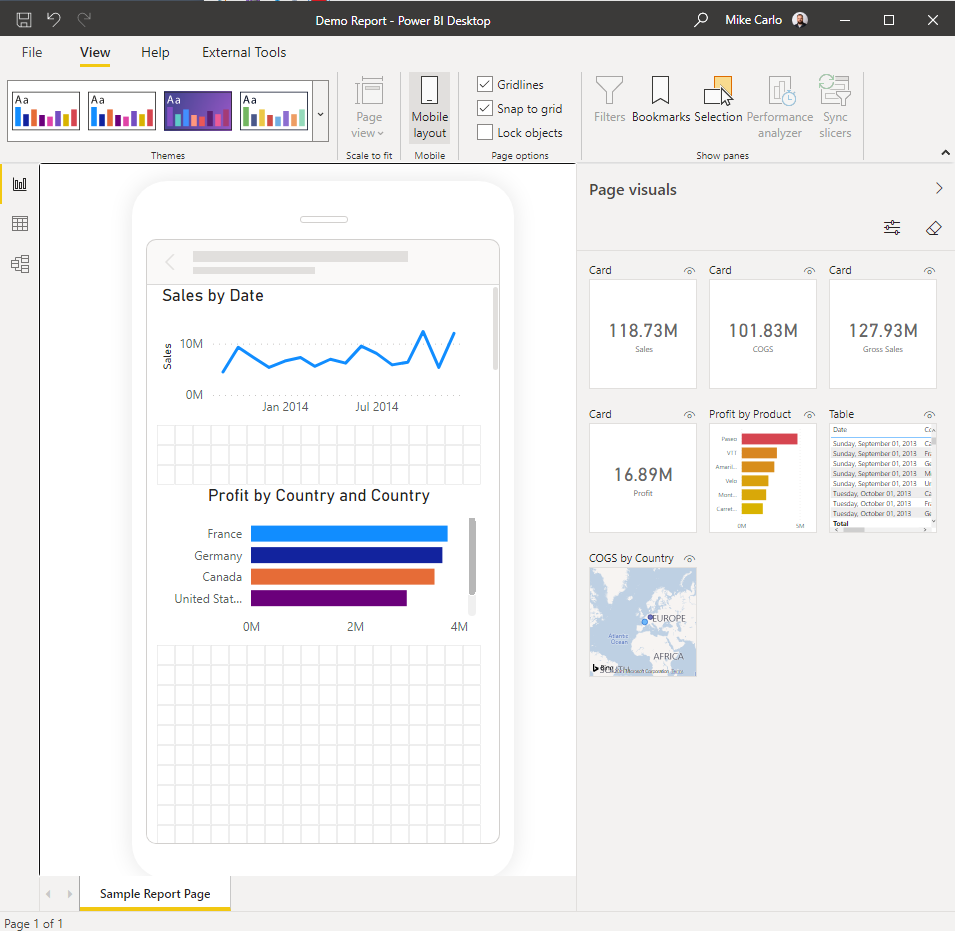Toggle the Mobile layout view
Viewport: 955px width, 931px height.
429,108
